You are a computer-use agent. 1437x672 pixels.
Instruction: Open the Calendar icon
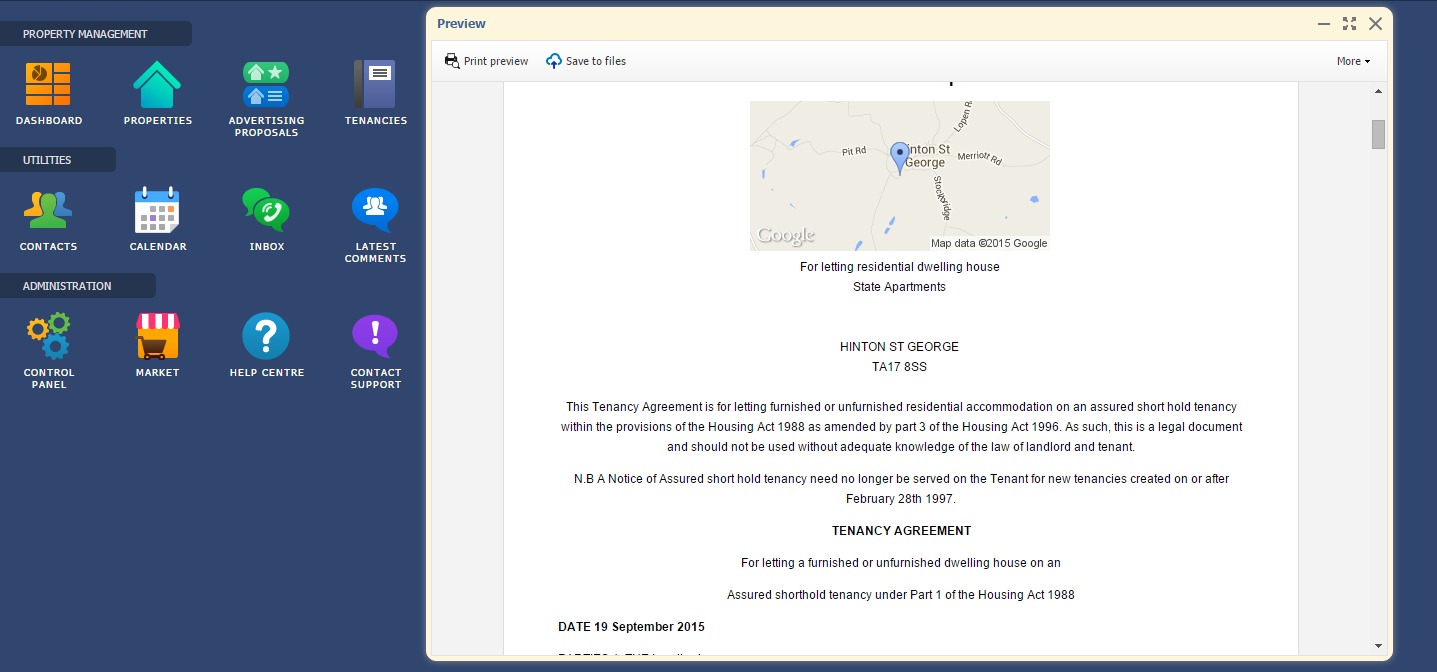(157, 210)
